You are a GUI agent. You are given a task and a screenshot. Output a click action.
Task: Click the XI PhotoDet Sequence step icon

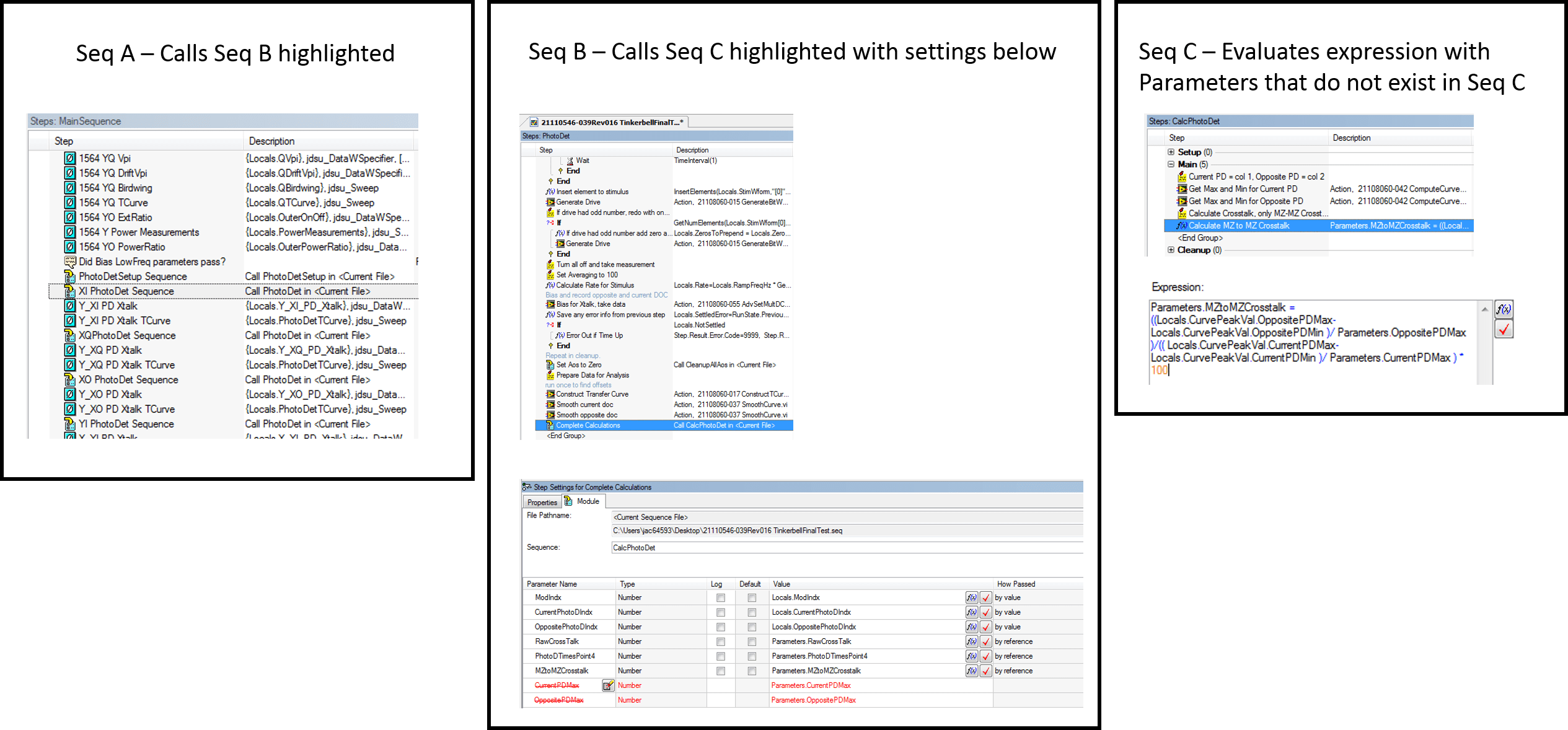[69, 291]
